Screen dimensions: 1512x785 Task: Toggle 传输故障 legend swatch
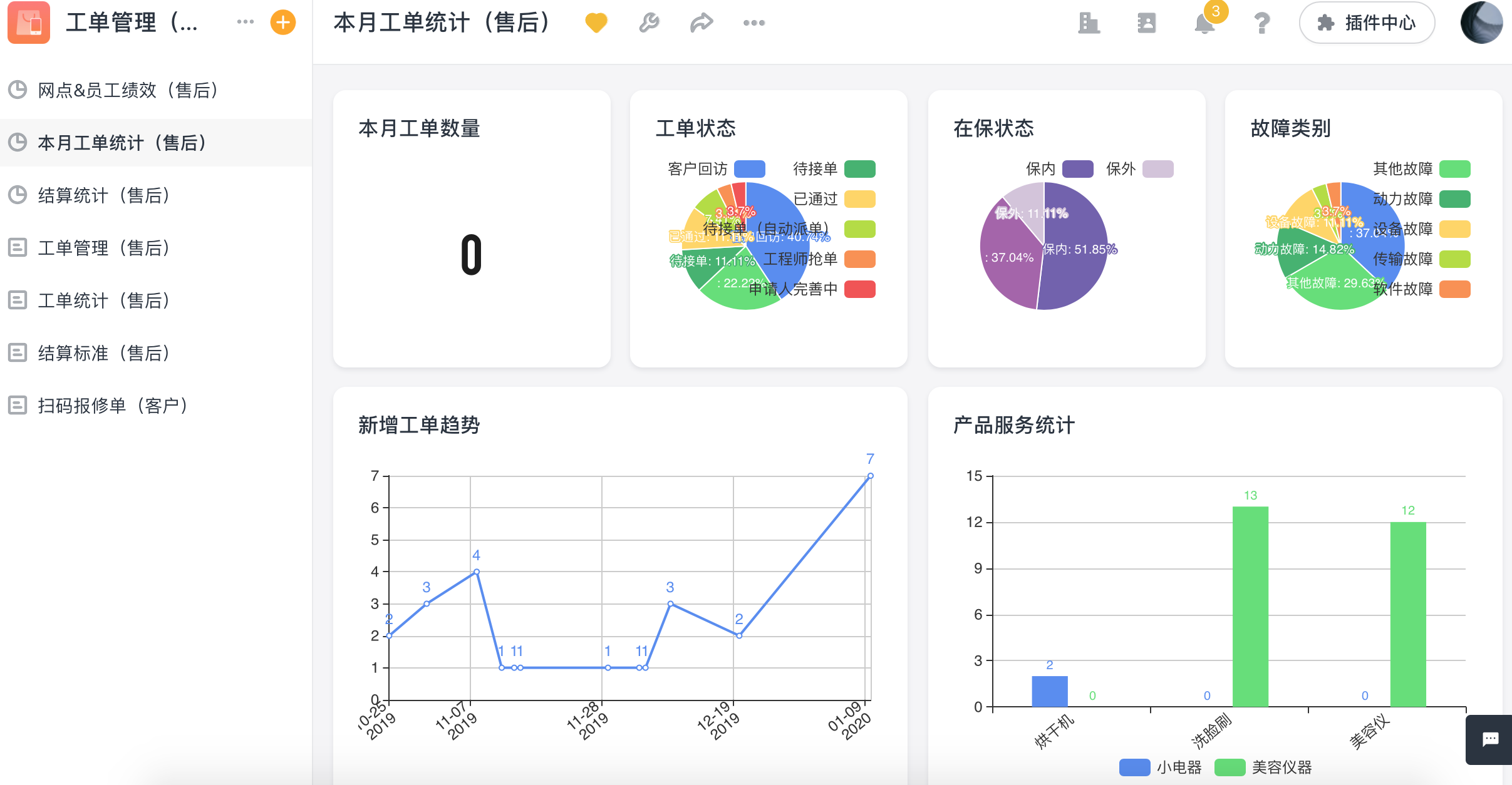coord(1455,259)
